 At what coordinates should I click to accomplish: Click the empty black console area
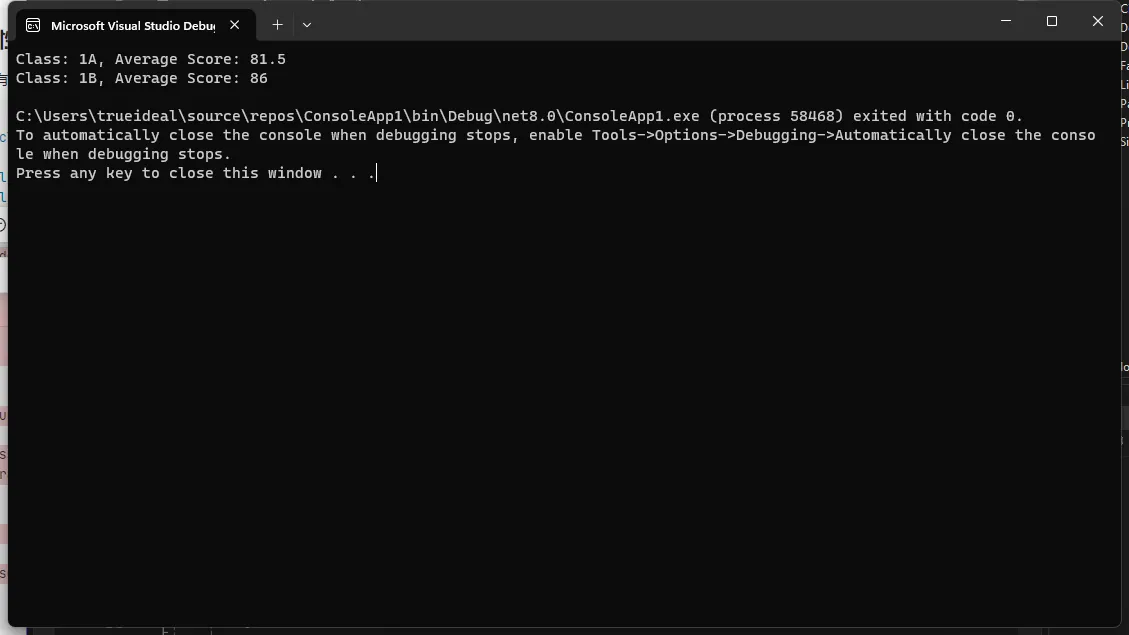click(564, 403)
